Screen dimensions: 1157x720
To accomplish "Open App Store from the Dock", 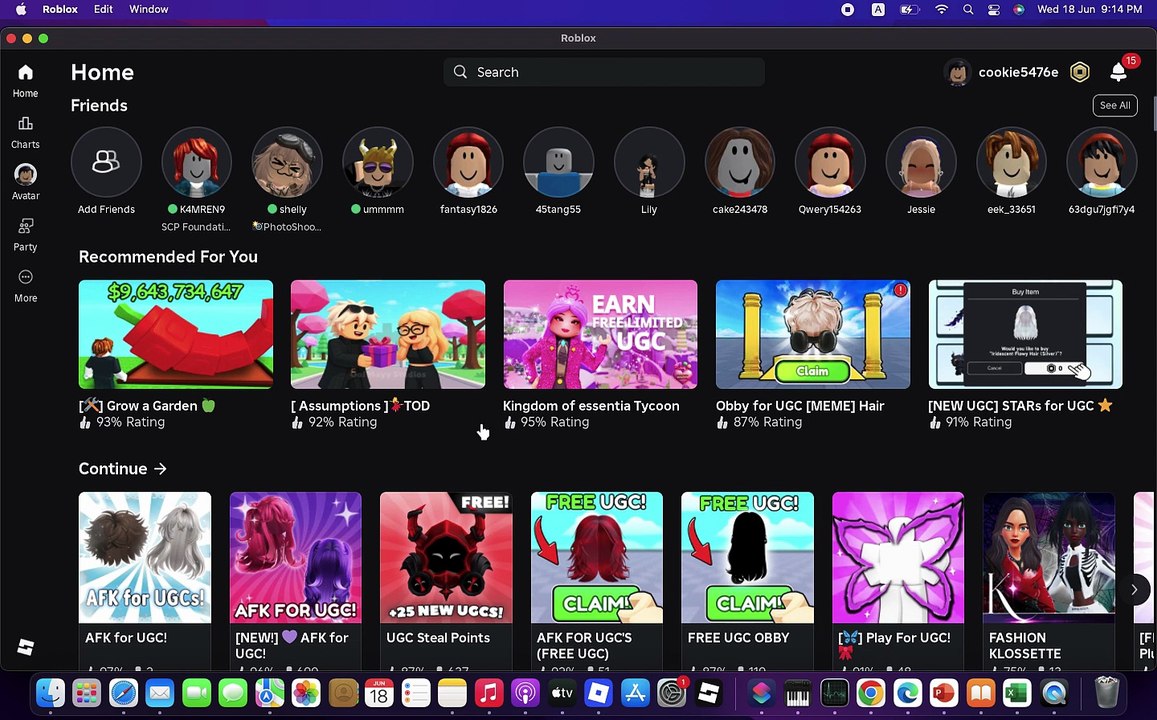I will point(635,693).
